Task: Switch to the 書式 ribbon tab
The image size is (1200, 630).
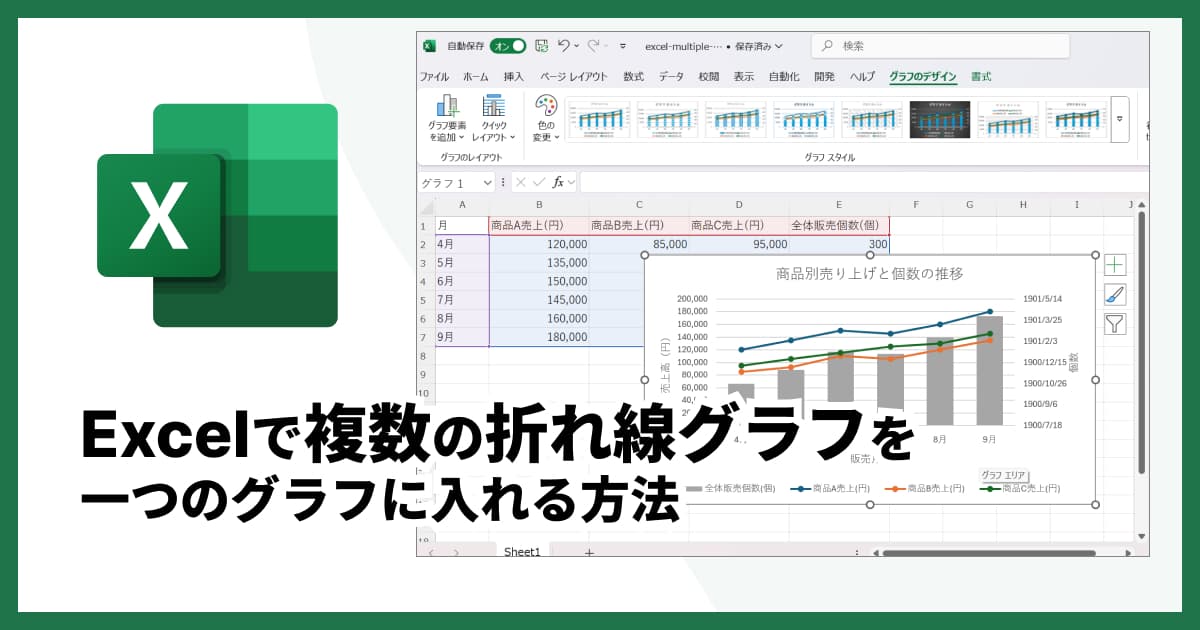Action: (x=977, y=75)
